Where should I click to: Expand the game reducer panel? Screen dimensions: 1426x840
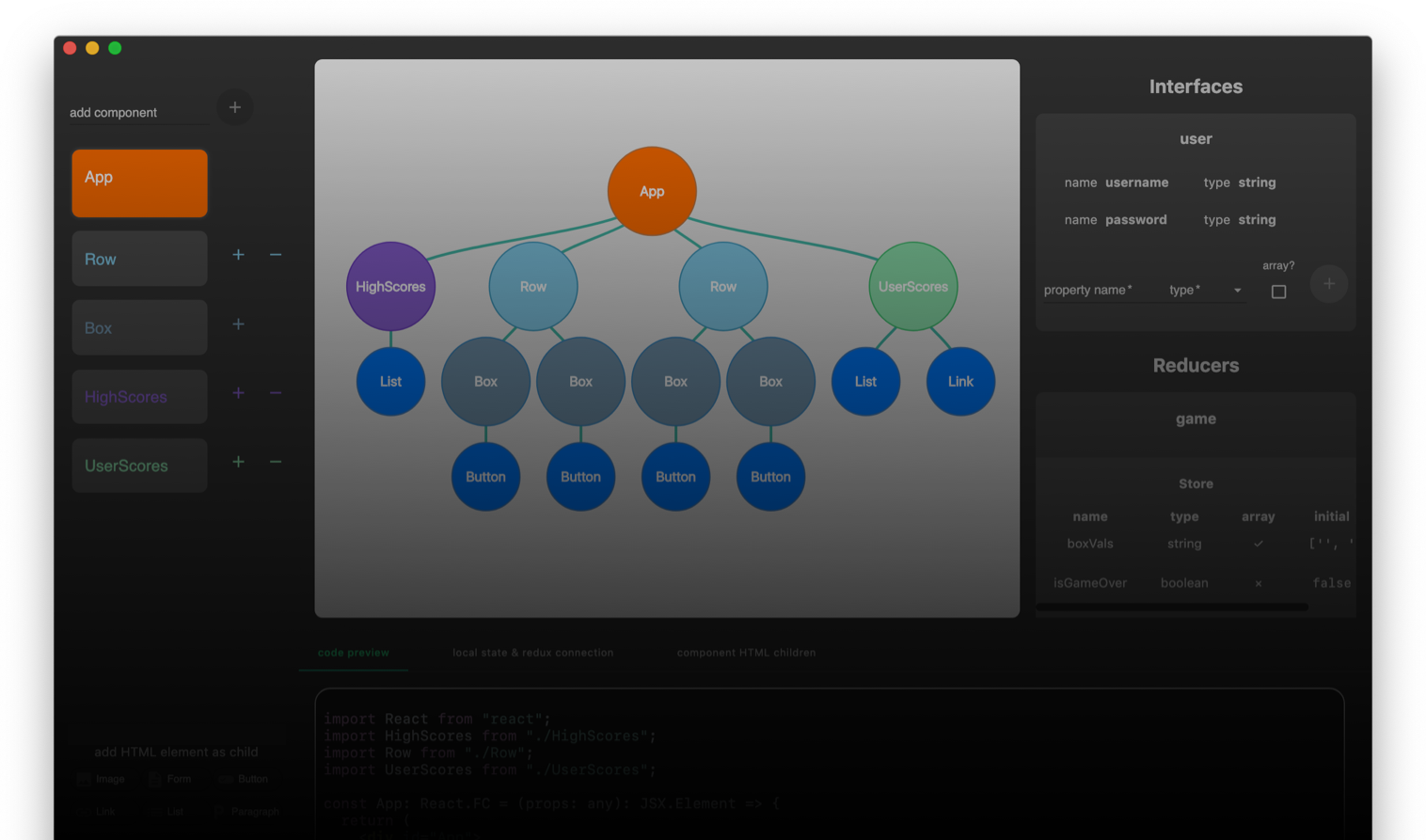pyautogui.click(x=1196, y=420)
